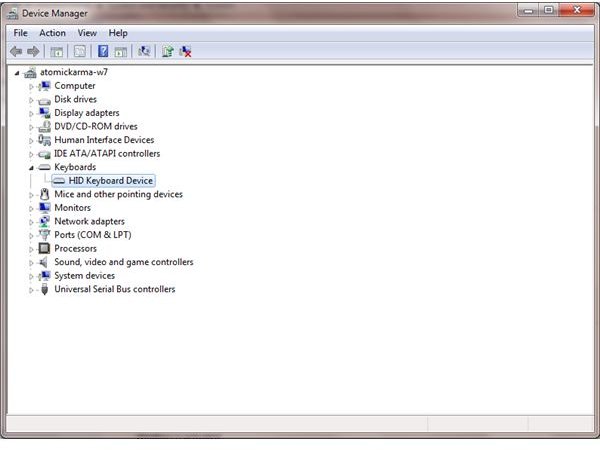Click the speaker icon for Sound controllers

[44, 262]
